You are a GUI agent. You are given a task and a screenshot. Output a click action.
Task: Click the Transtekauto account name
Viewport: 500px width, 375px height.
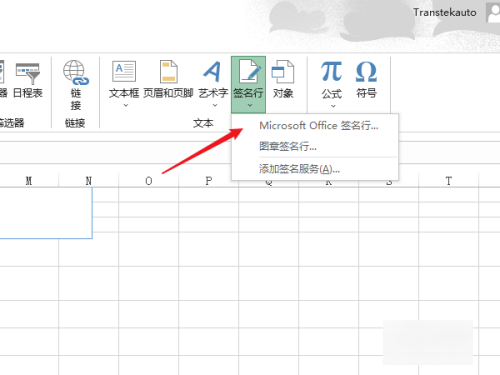pos(445,12)
